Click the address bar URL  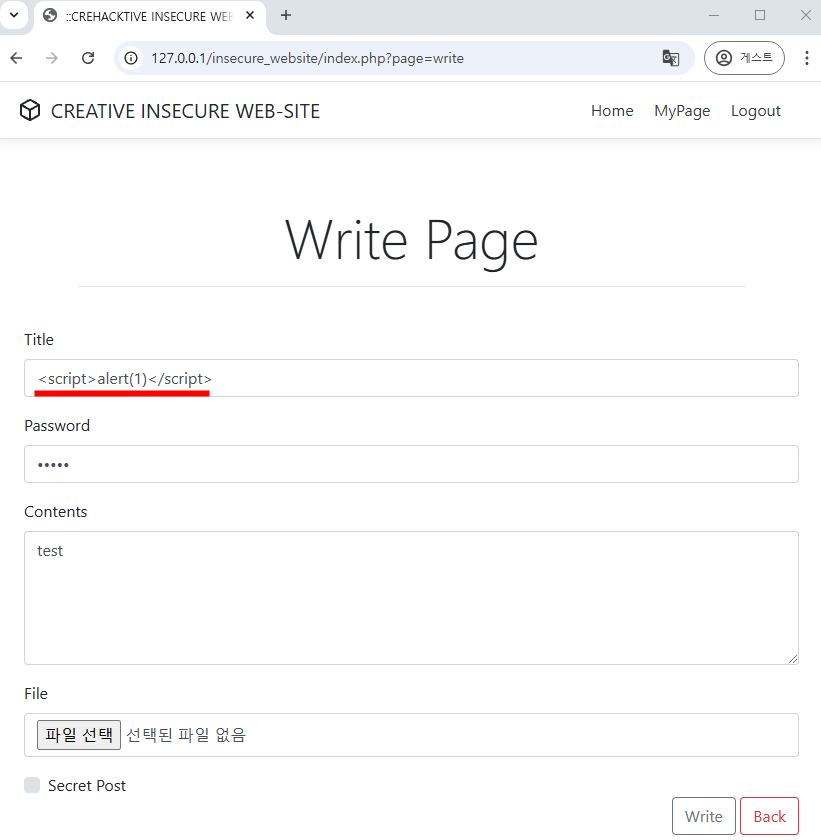pyautogui.click(x=307, y=58)
